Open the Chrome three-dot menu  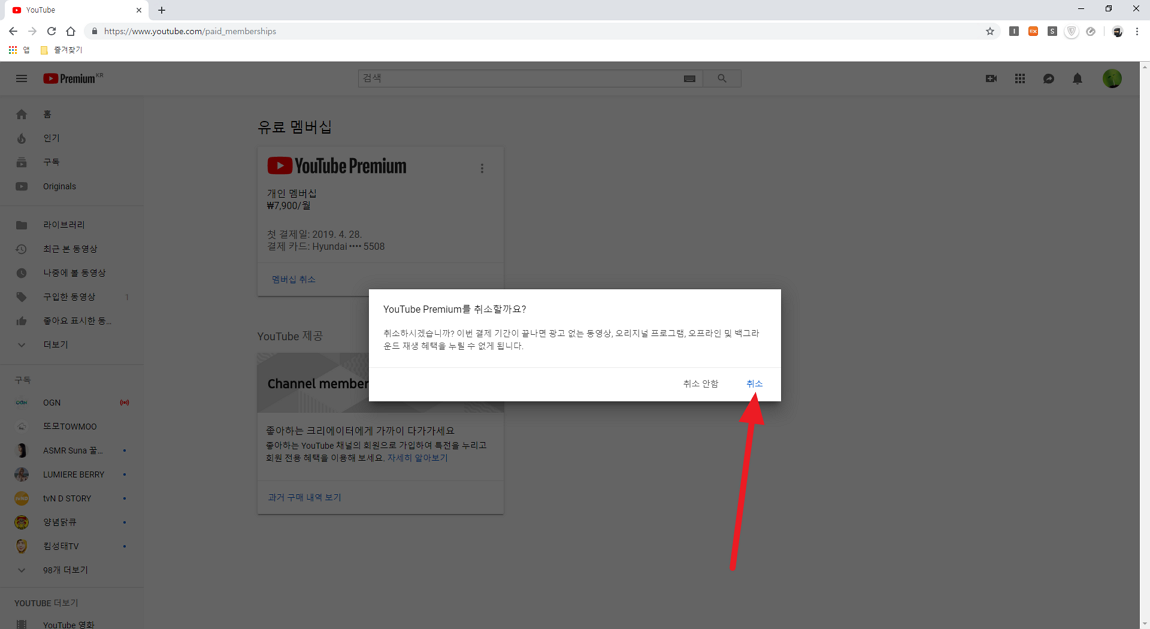(1137, 31)
